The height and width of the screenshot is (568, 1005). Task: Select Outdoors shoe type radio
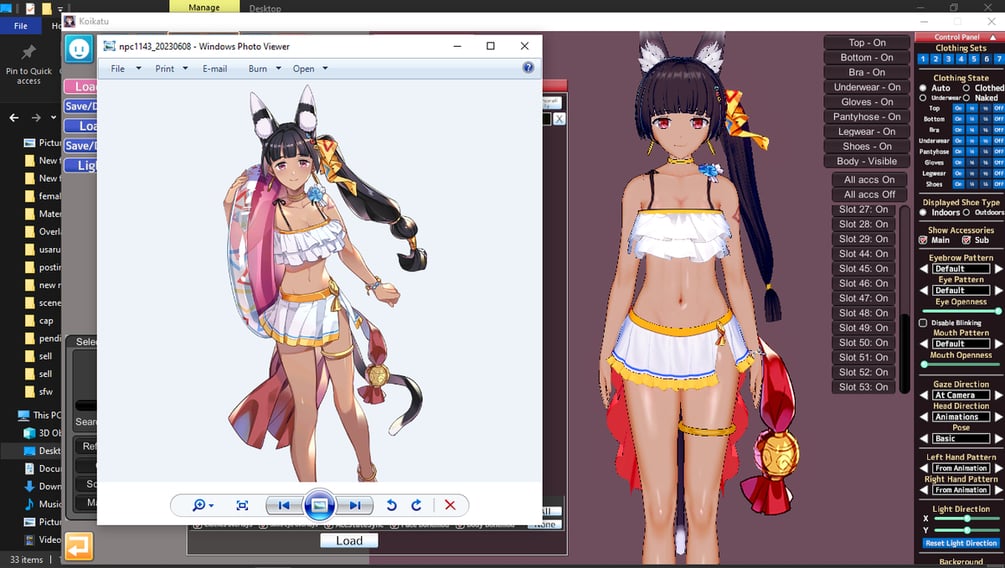(x=966, y=212)
